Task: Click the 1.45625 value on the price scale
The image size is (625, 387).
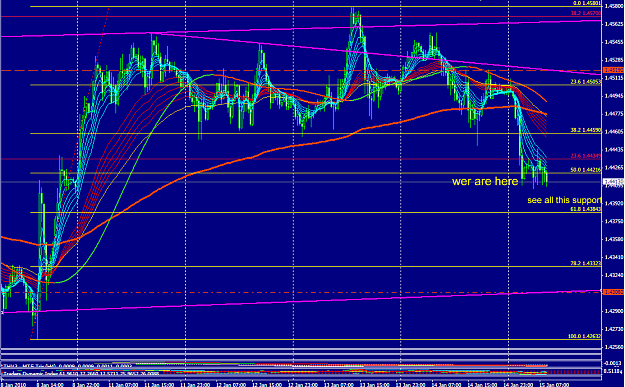Action: click(x=614, y=24)
